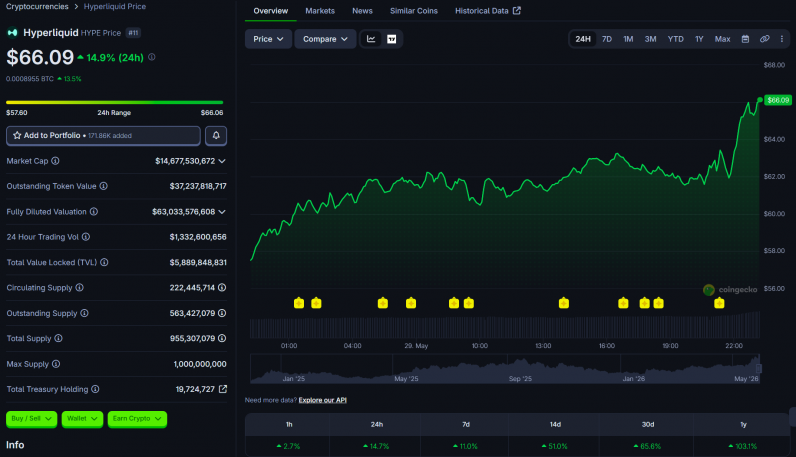Viewport: 796px width, 457px height.
Task: Click the 30d 65.6% change cell
Action: click(x=647, y=446)
